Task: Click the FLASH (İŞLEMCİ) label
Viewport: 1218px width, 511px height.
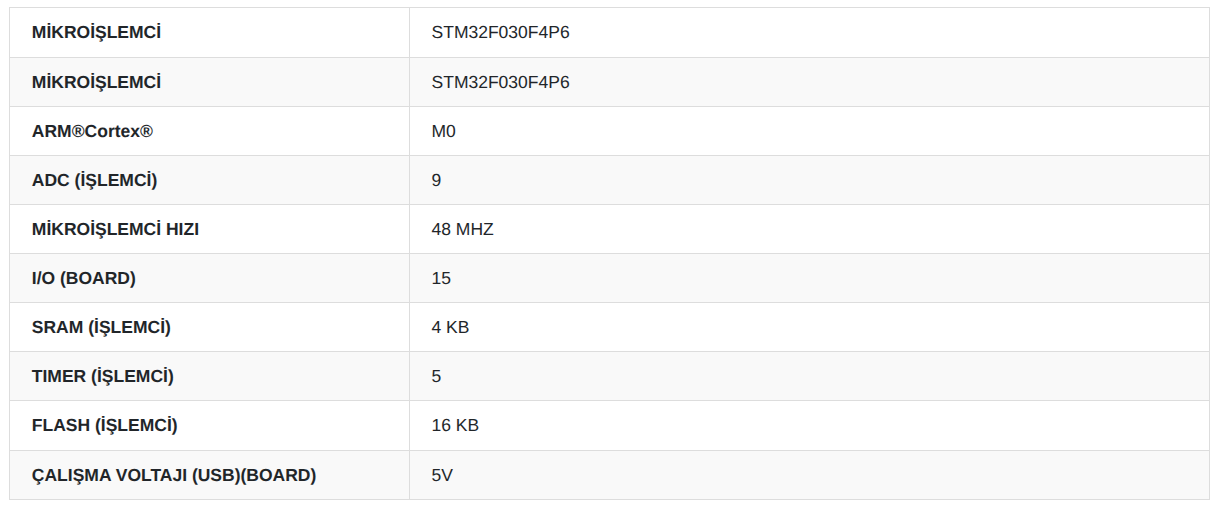Action: coord(104,425)
